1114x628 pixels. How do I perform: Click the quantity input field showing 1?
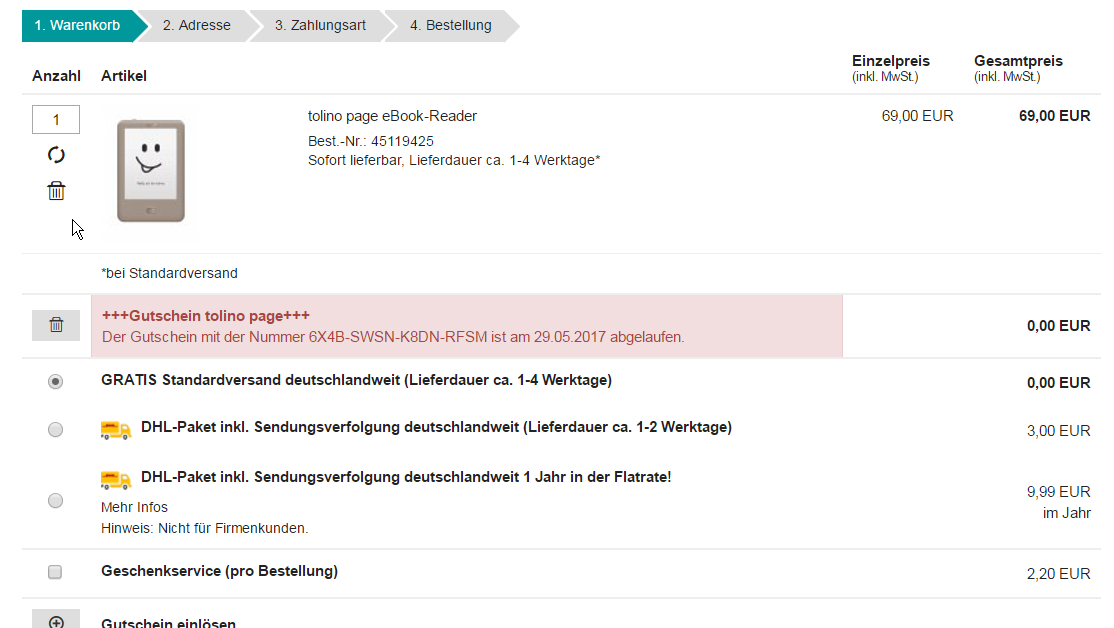tap(56, 119)
